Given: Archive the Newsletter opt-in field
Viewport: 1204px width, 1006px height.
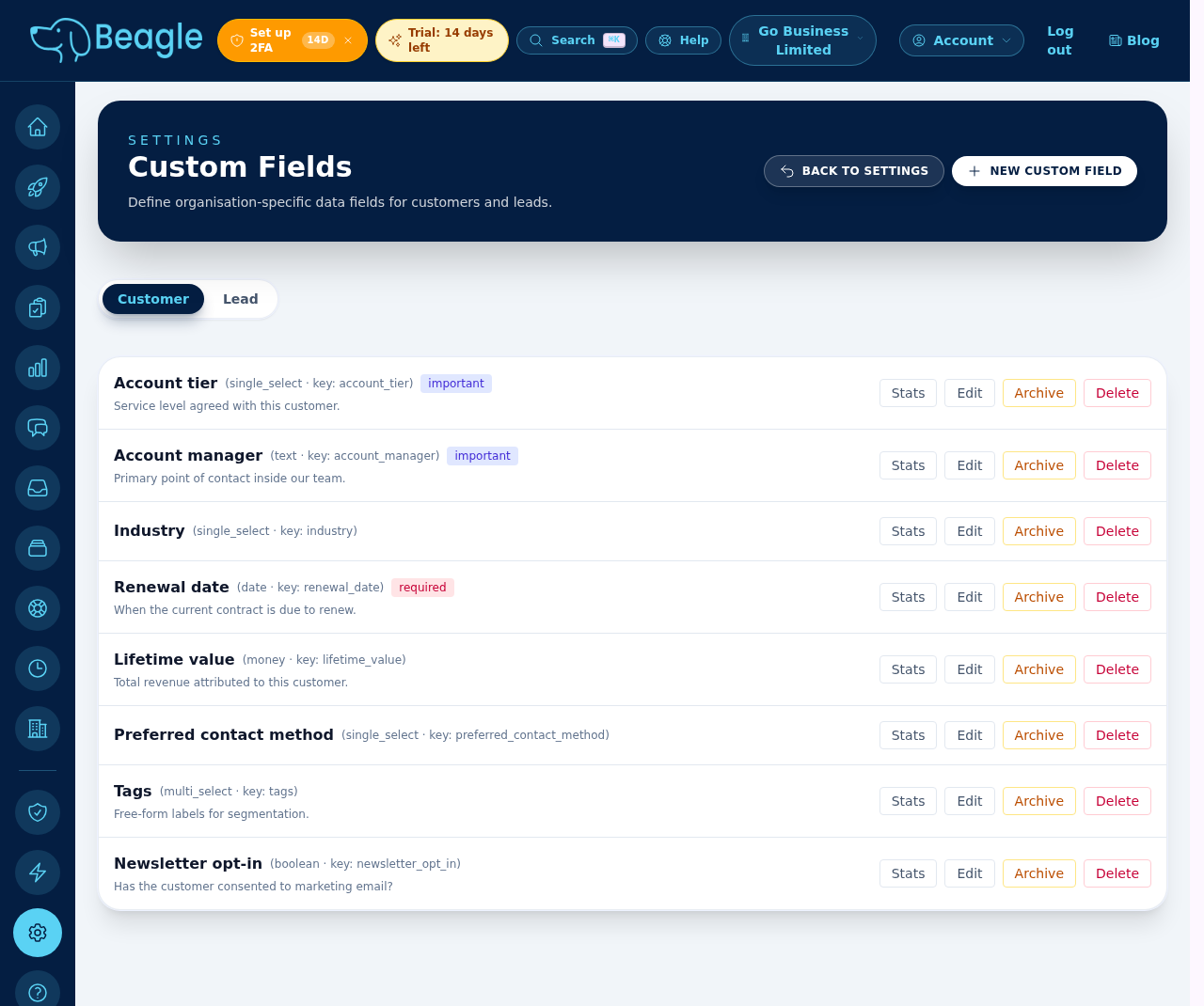Looking at the screenshot, I should point(1039,873).
